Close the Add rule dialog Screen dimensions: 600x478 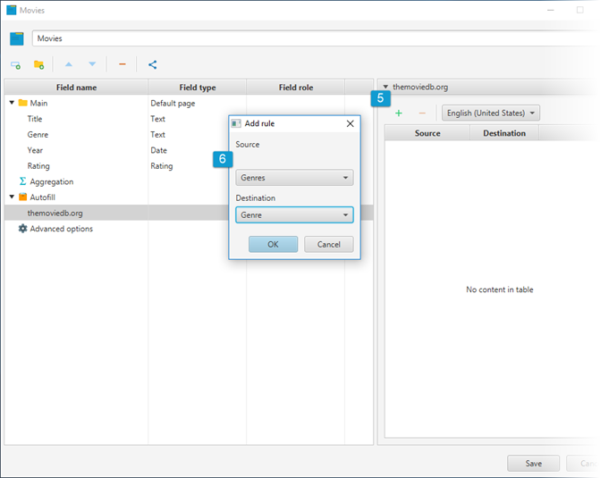(x=350, y=124)
